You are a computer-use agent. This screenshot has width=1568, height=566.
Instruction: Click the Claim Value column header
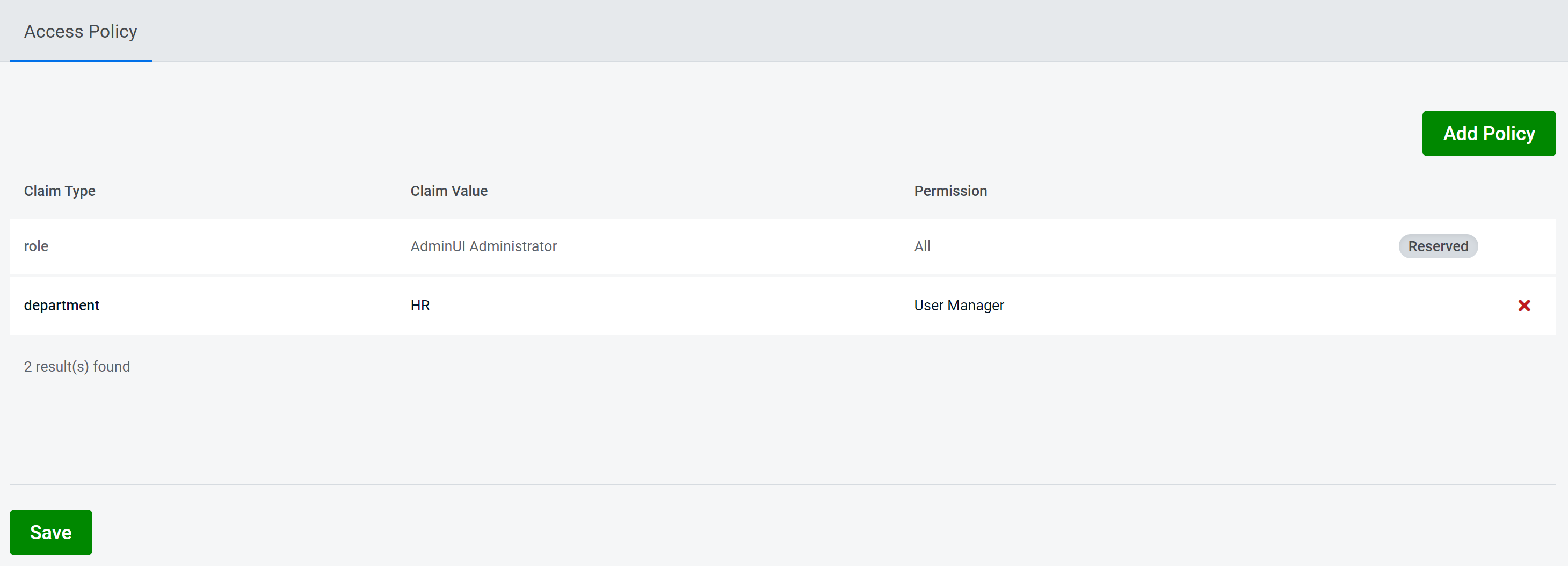448,191
